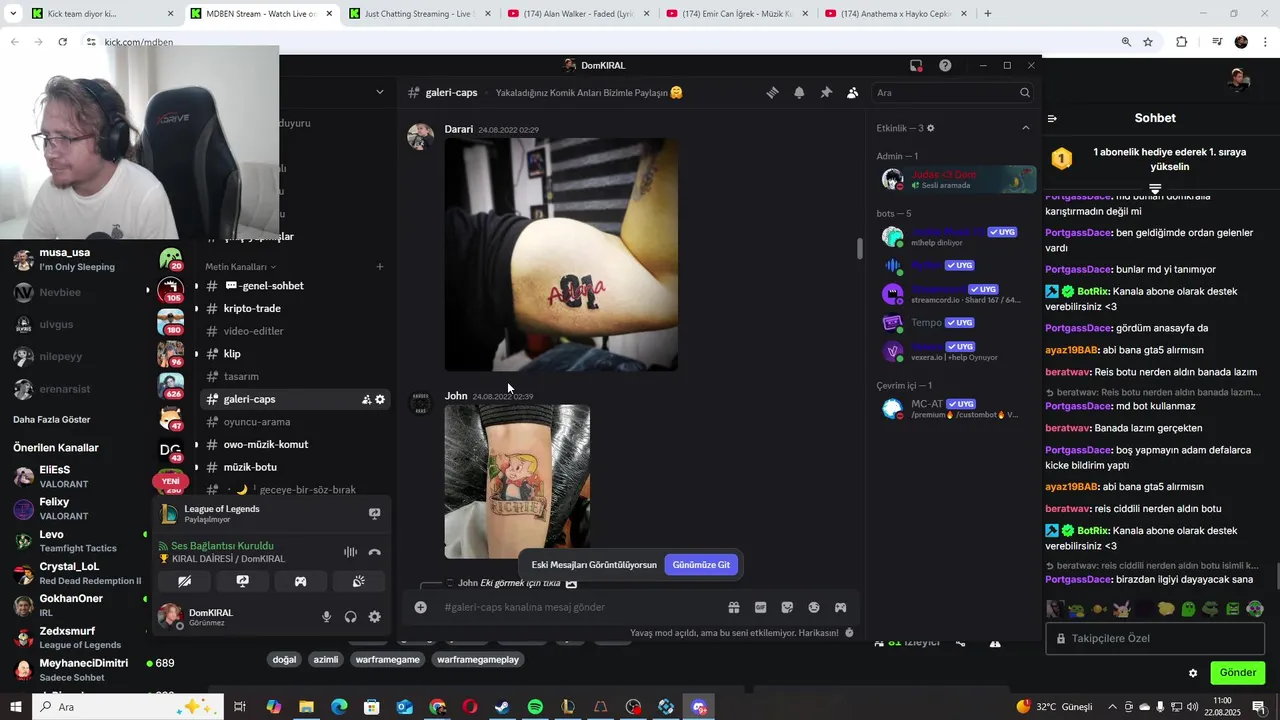Click the green Gönder button in Kick chat

tap(1237, 673)
